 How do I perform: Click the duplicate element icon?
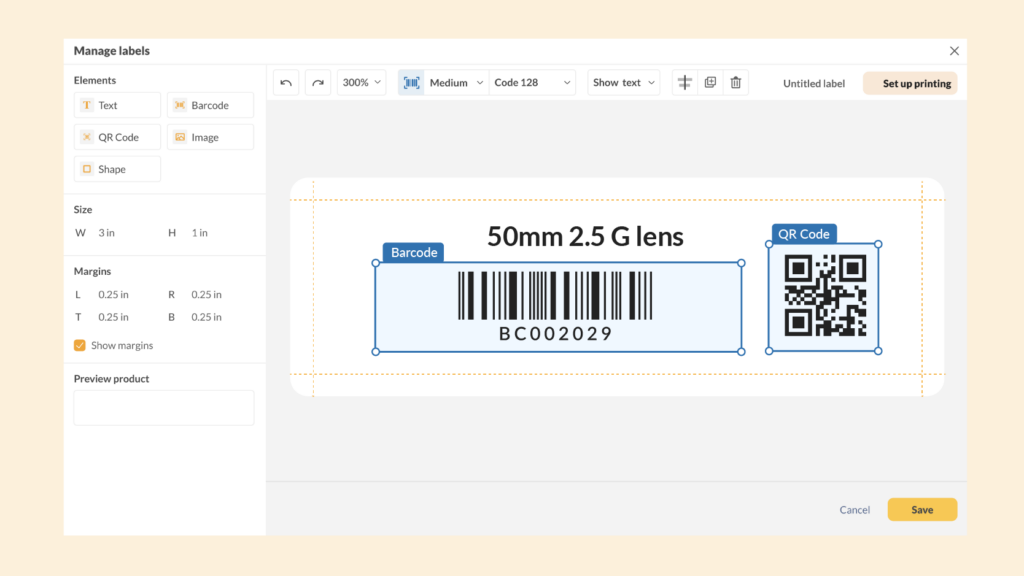pos(711,82)
